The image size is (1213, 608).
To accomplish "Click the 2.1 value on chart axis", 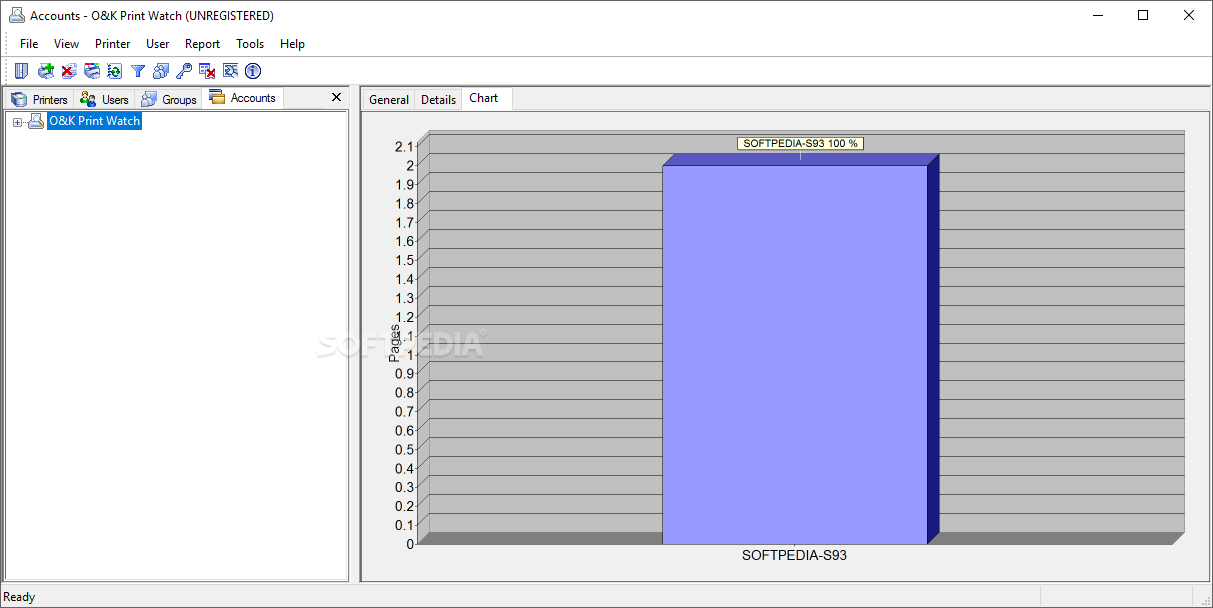I will (404, 146).
